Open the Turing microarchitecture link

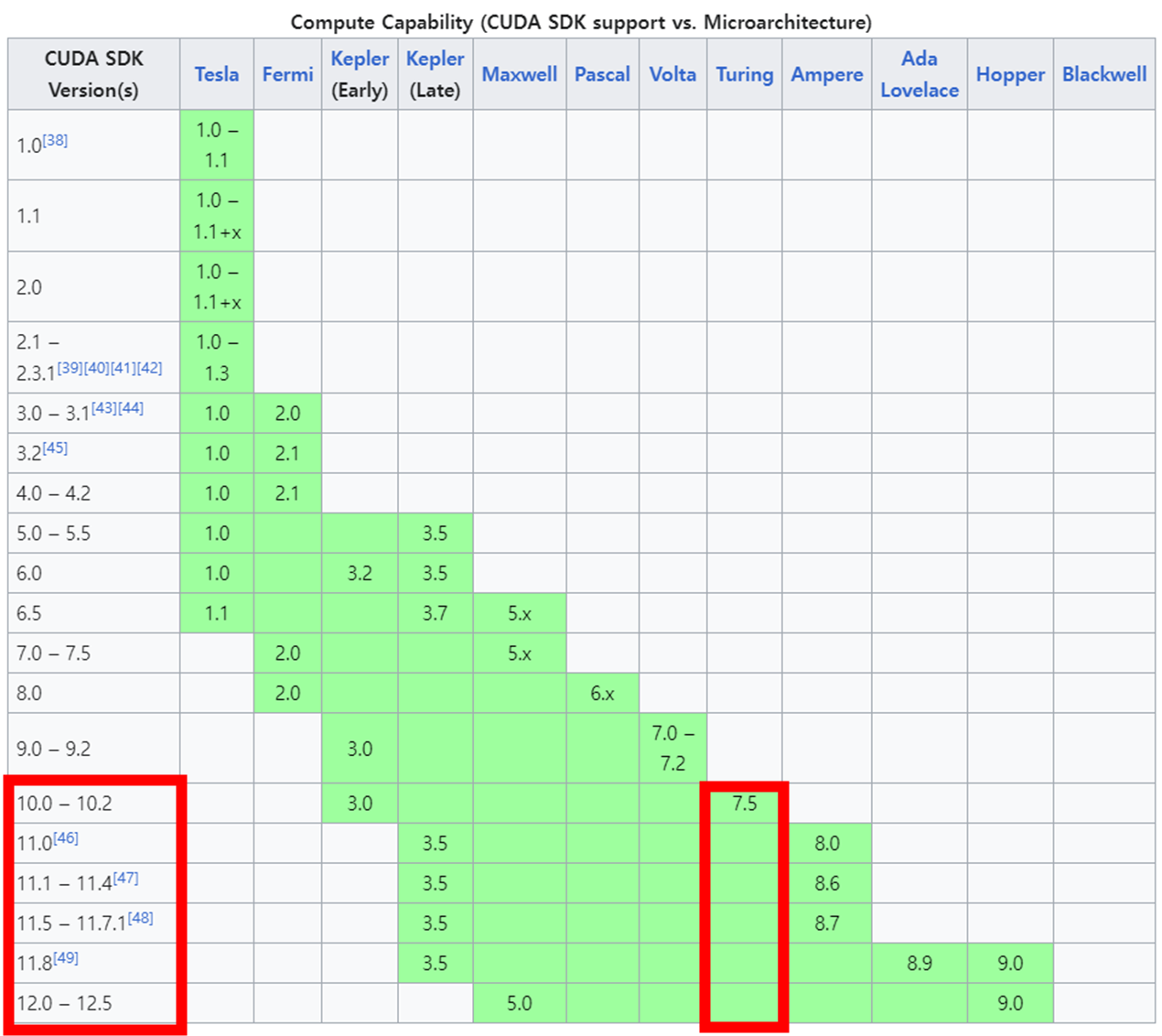click(744, 74)
